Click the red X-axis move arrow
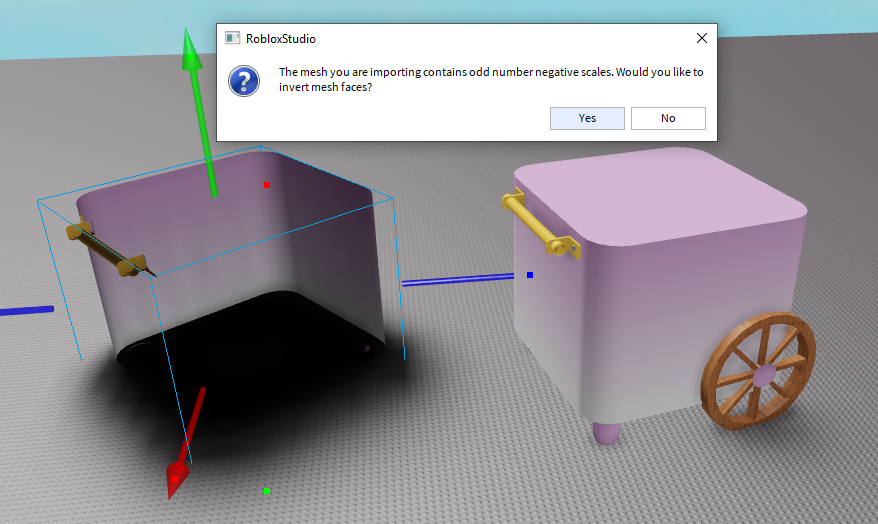The height and width of the screenshot is (524, 878). [186, 442]
